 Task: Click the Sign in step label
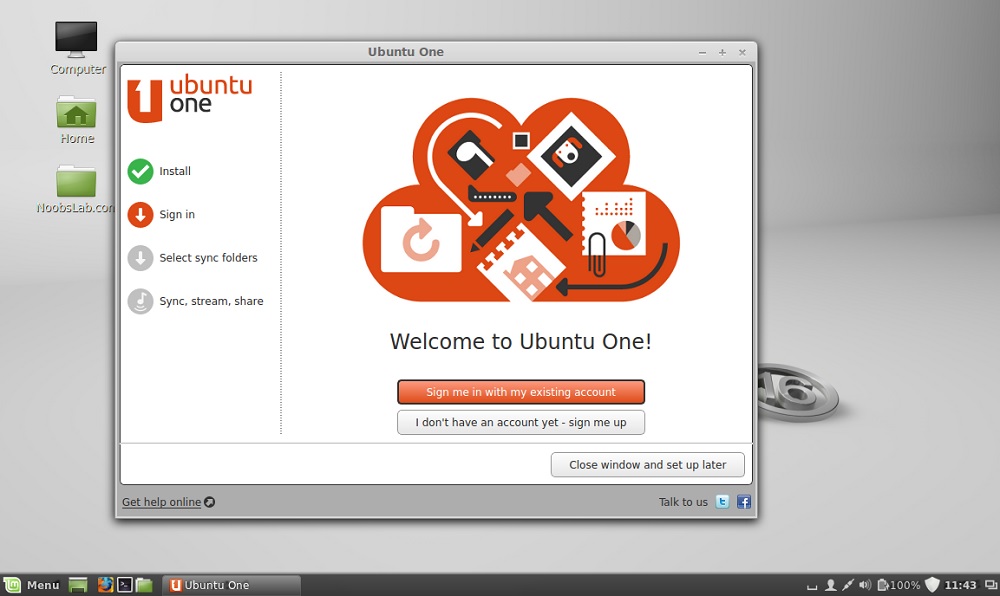point(177,215)
